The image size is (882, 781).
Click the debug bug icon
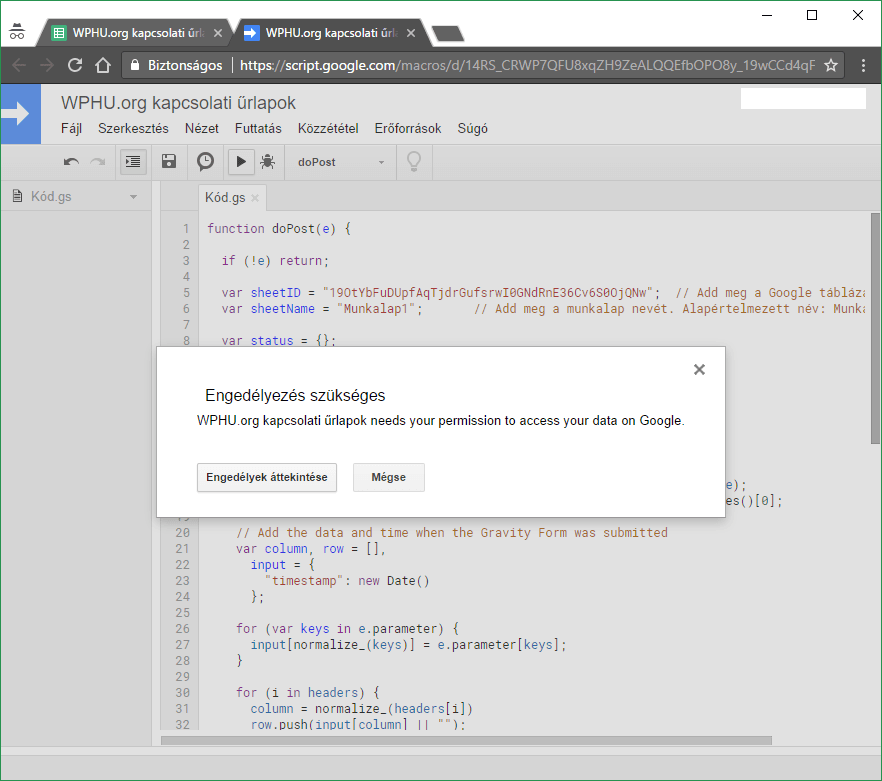pyautogui.click(x=267, y=162)
